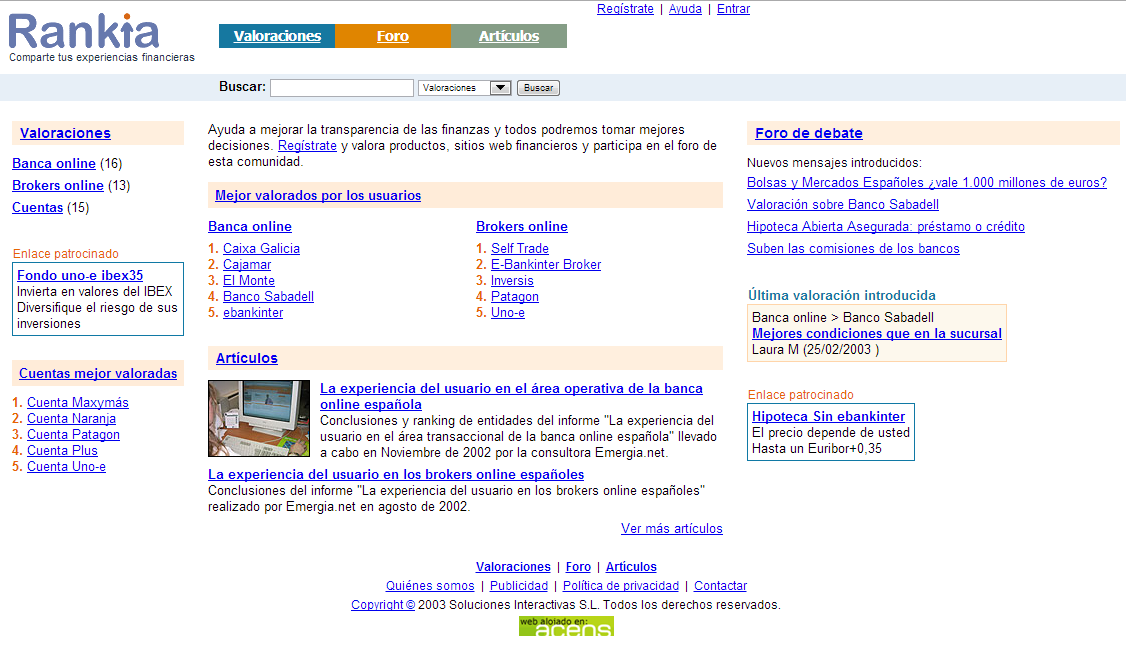Screen dimensions: 1126x648
Task: Open article on banca online española experience
Action: coord(511,397)
